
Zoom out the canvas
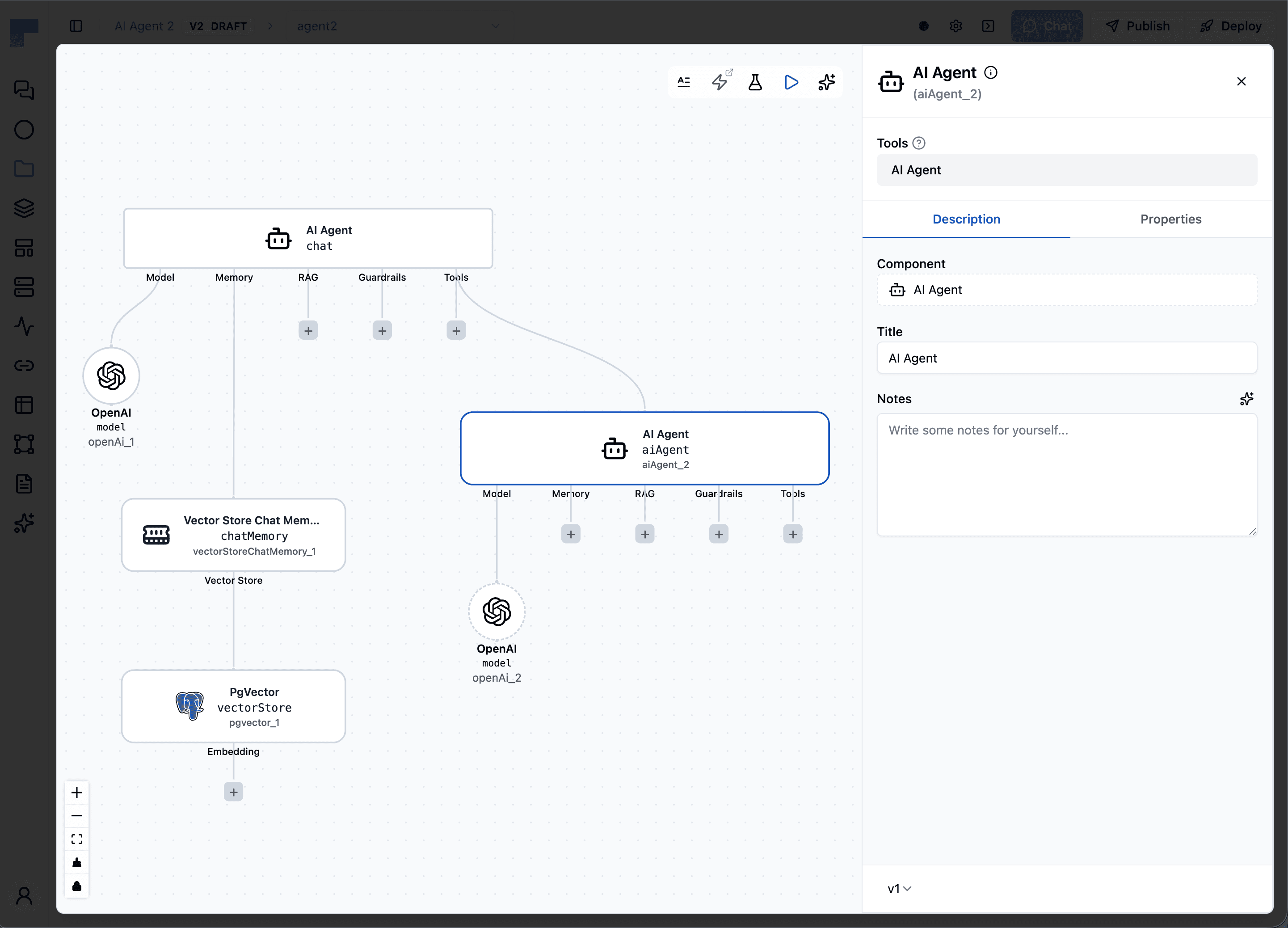click(77, 815)
